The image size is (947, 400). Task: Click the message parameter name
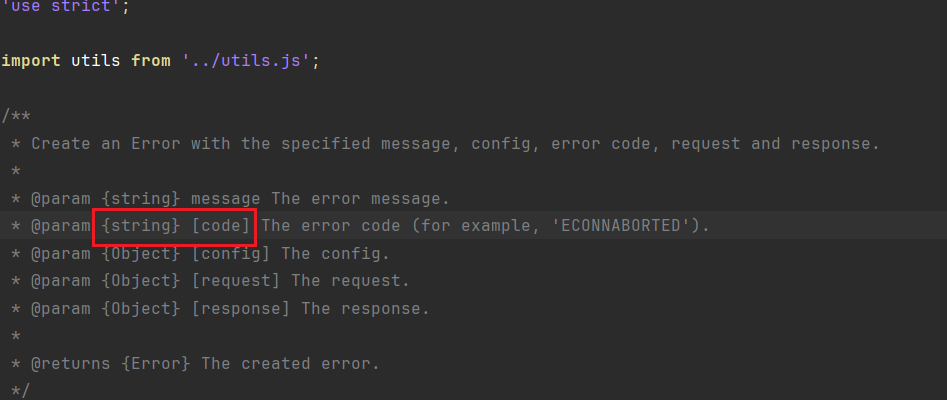pos(225,199)
